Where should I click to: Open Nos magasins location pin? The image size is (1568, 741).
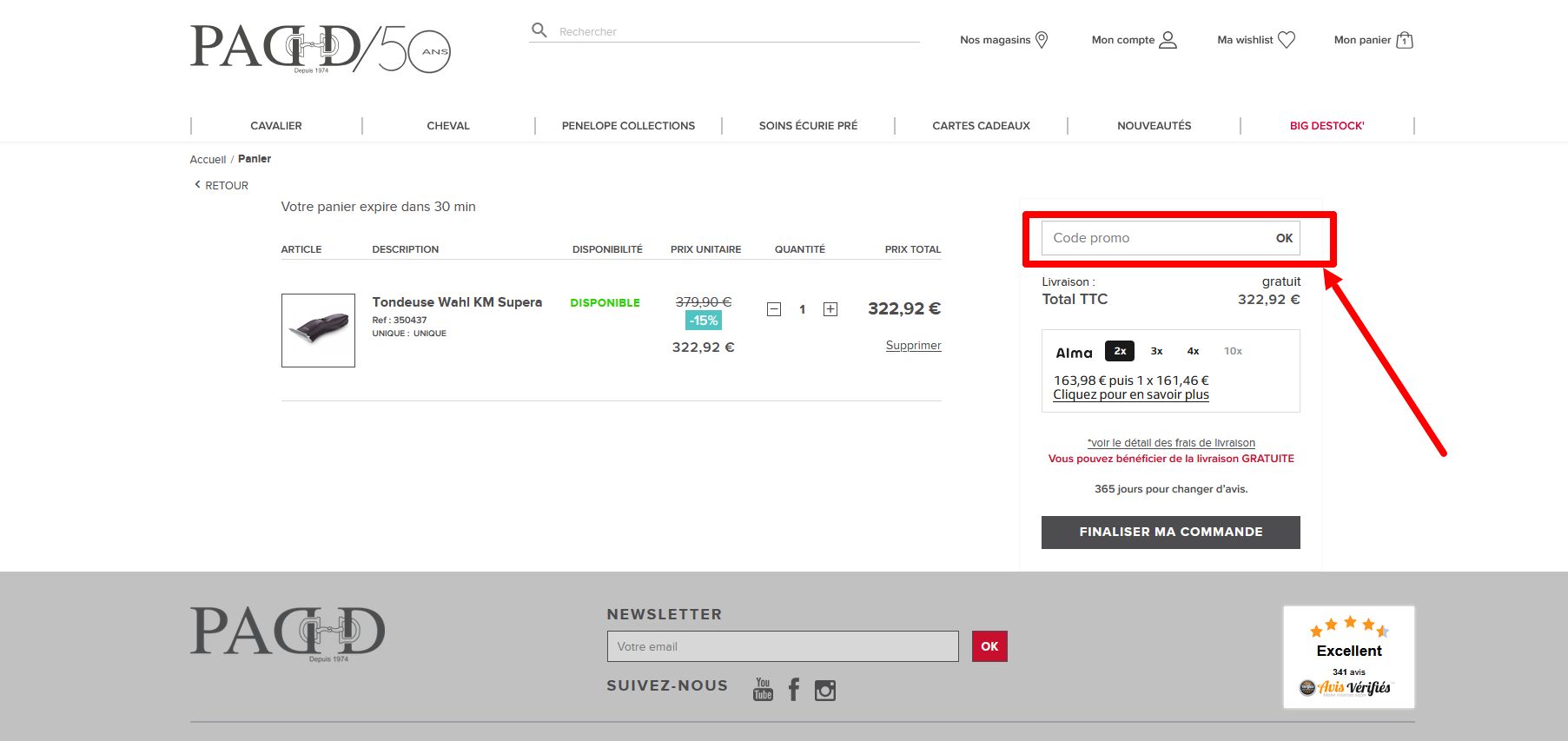click(x=1042, y=40)
